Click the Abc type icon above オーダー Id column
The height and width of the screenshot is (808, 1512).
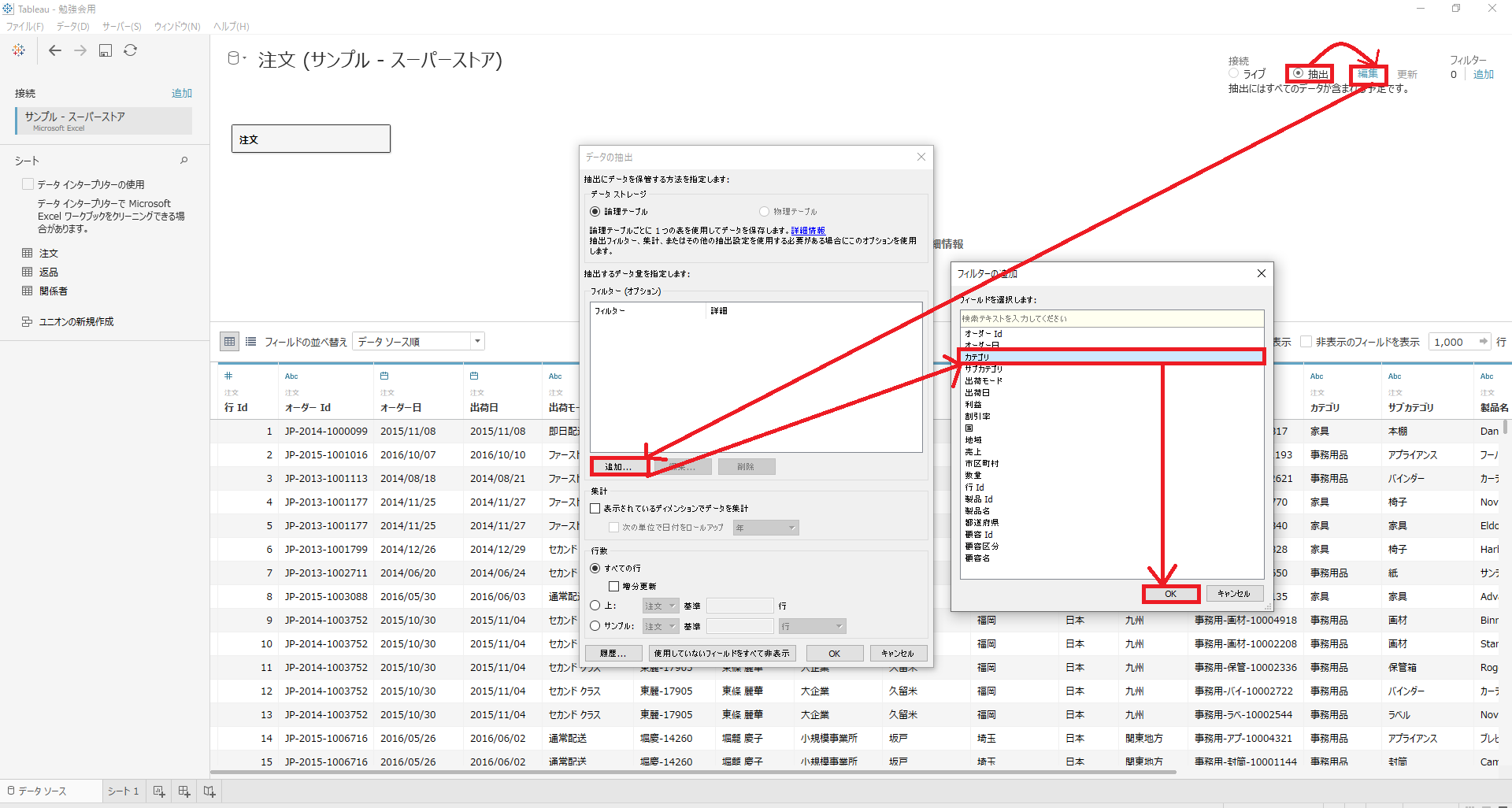(291, 376)
